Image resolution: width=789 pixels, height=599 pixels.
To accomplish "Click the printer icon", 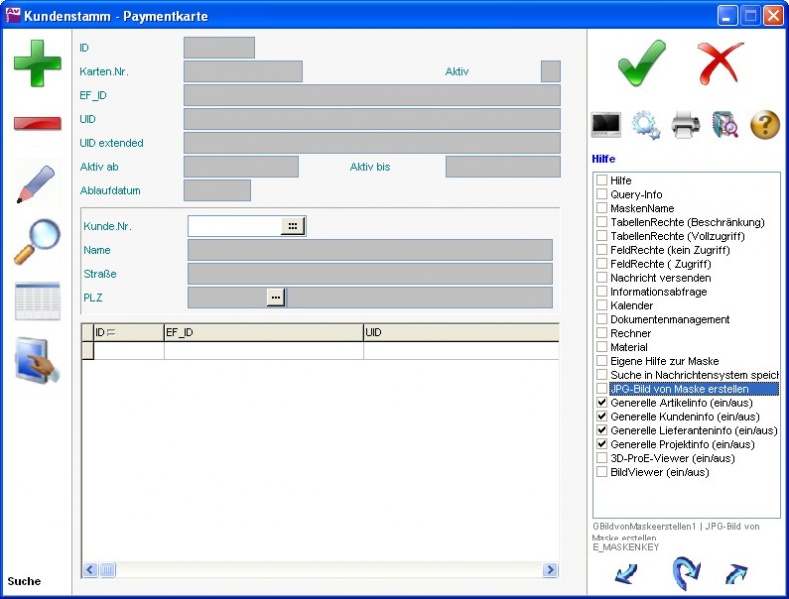I will (686, 125).
